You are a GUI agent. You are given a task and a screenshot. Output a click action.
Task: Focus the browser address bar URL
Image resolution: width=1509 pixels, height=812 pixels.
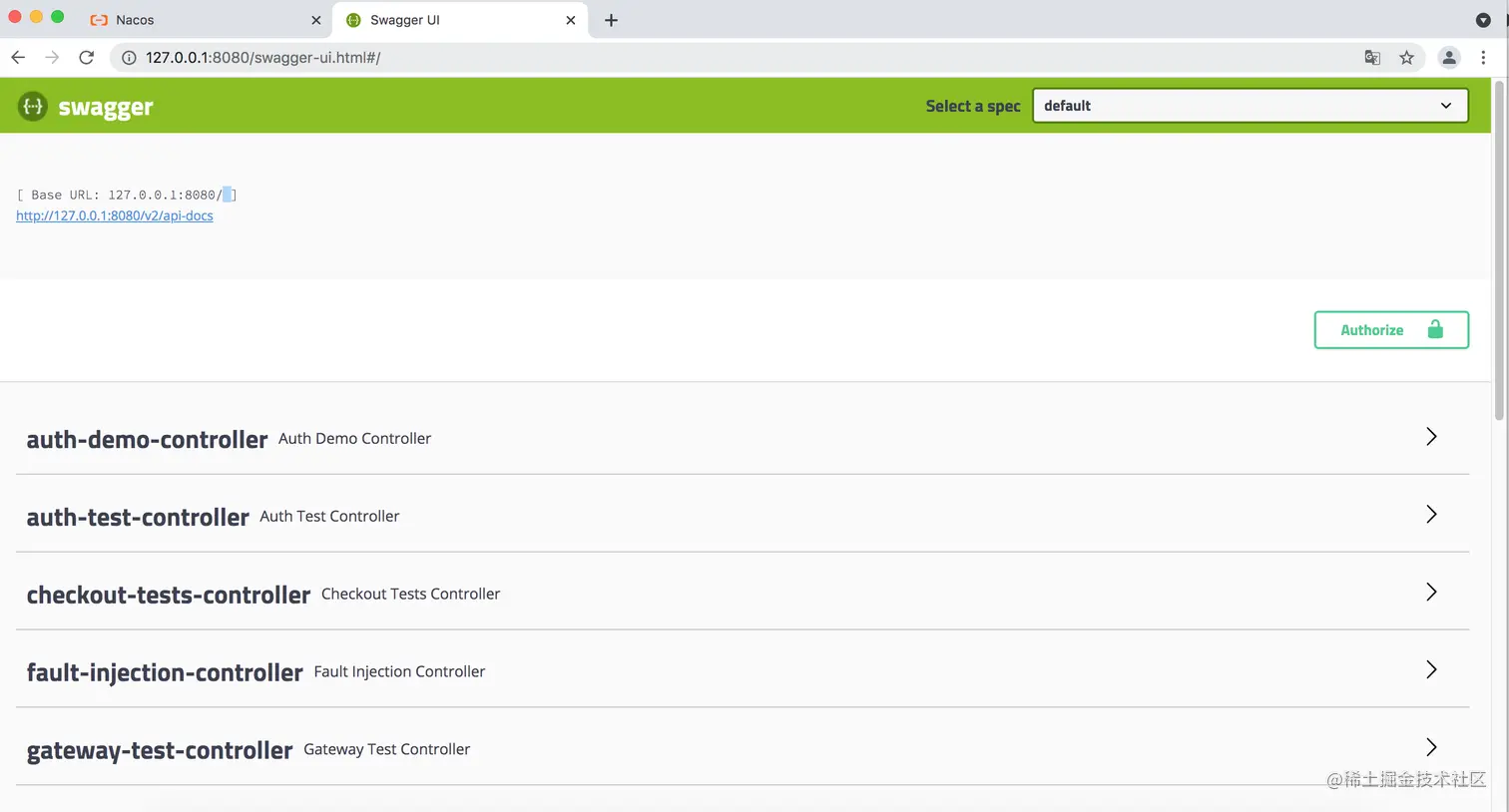pyautogui.click(x=263, y=58)
